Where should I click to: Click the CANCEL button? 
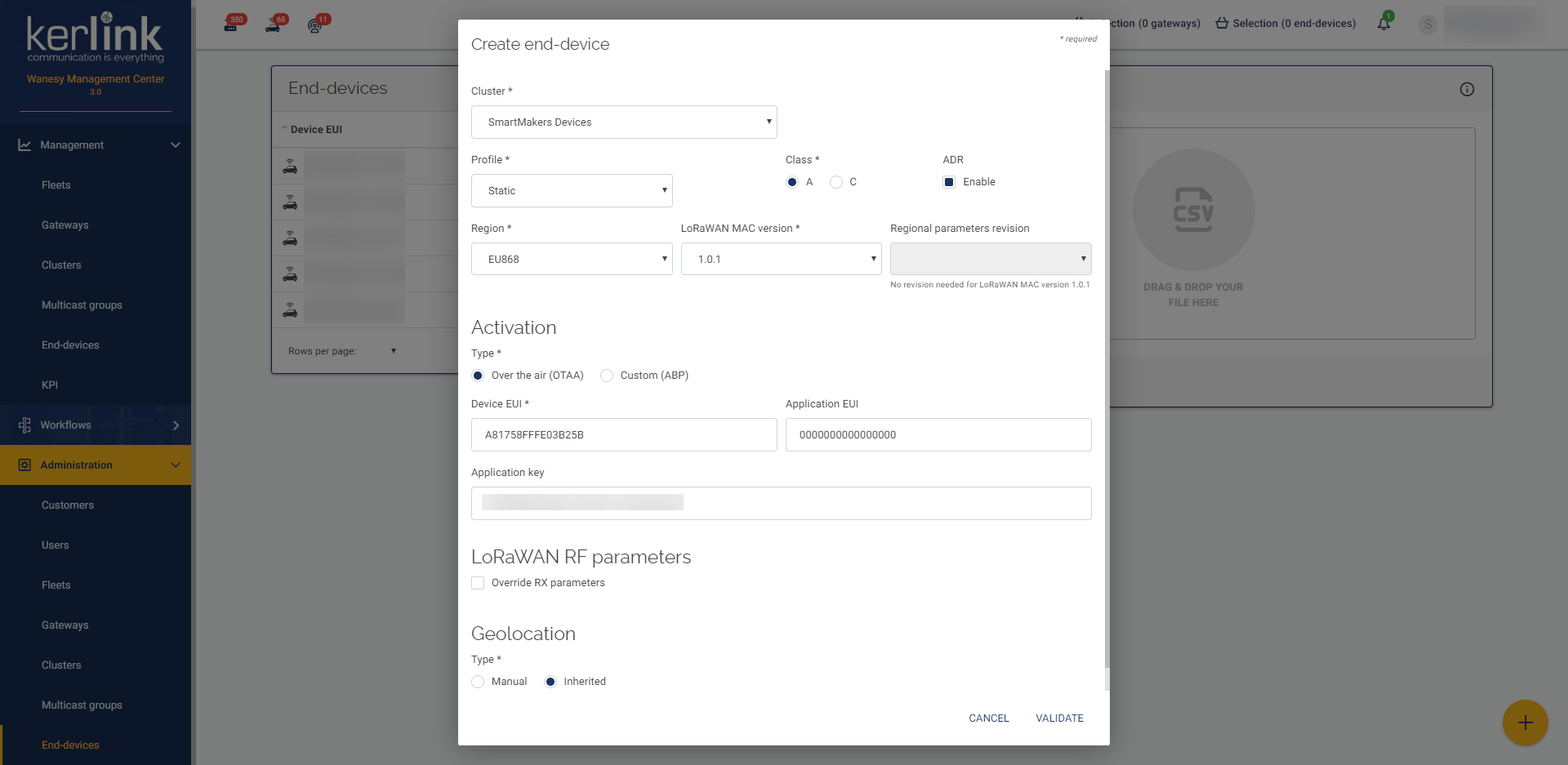tap(988, 718)
